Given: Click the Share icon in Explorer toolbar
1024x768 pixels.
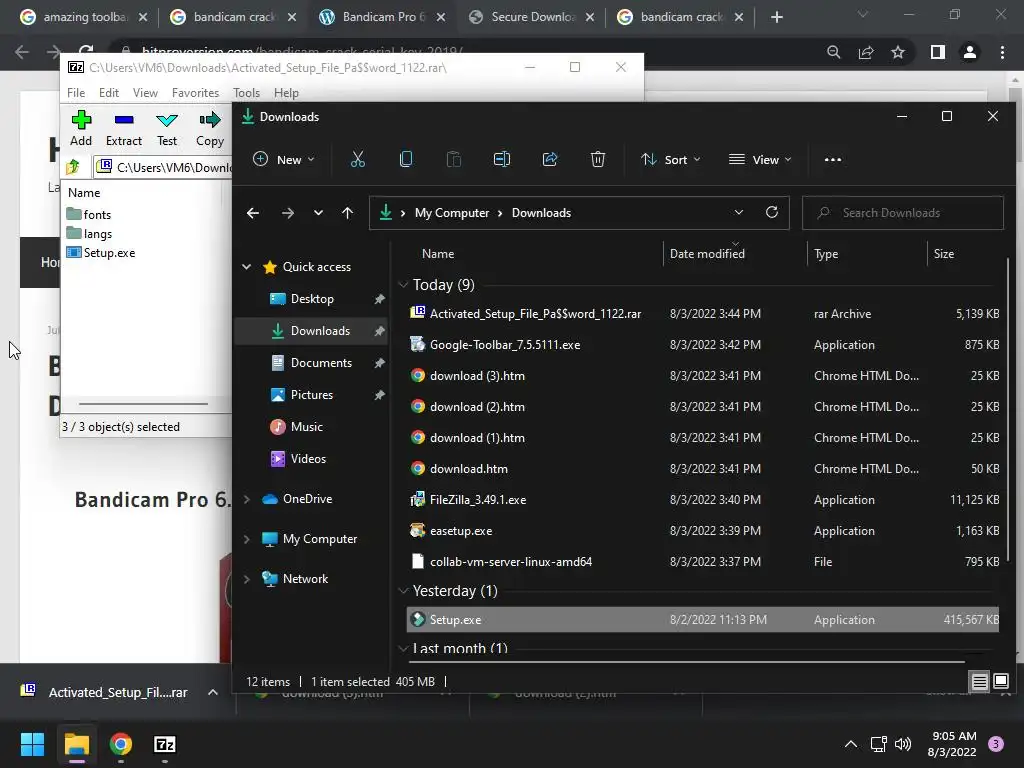Looking at the screenshot, I should click(x=550, y=159).
